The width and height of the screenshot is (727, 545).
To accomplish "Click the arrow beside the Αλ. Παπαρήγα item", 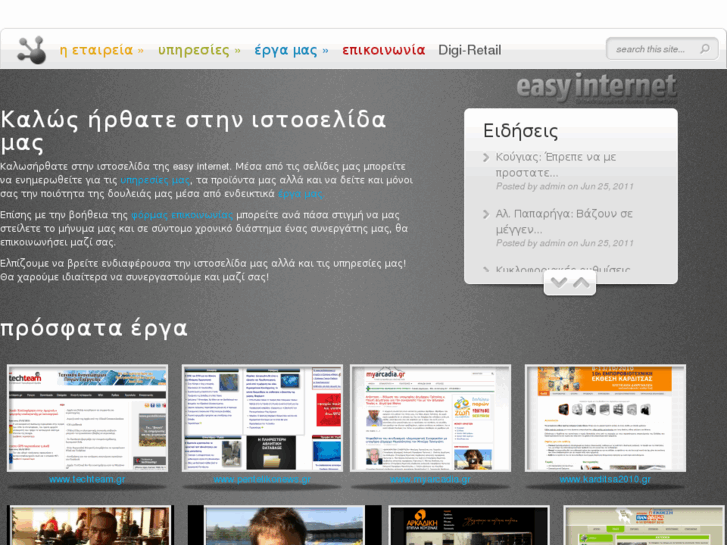I will pyautogui.click(x=486, y=214).
